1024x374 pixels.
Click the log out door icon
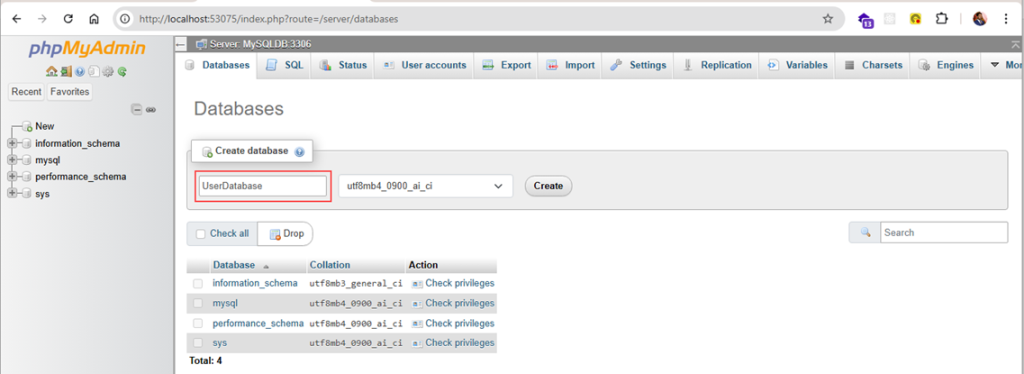[65, 71]
